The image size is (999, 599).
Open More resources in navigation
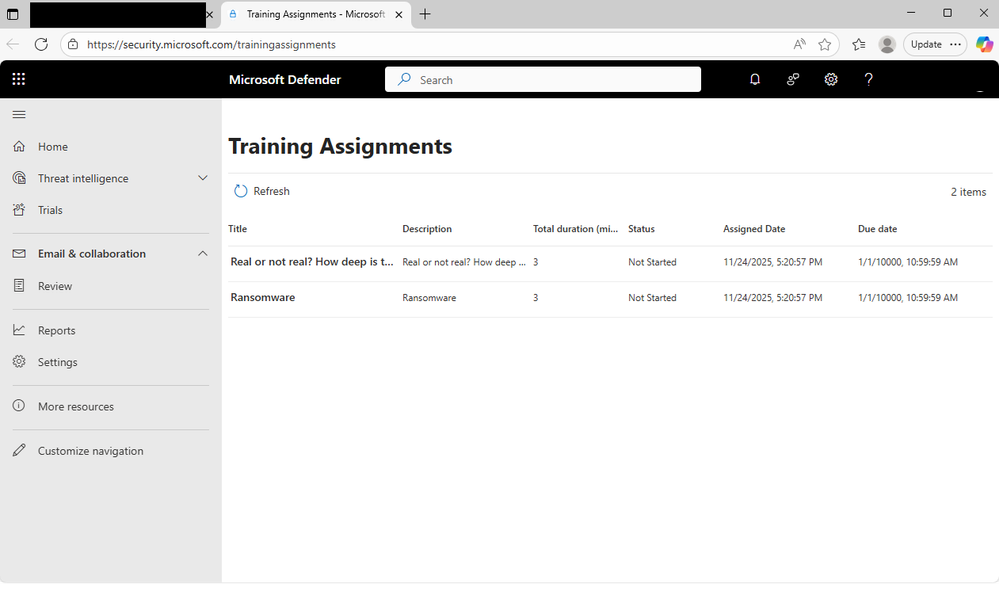pos(76,406)
